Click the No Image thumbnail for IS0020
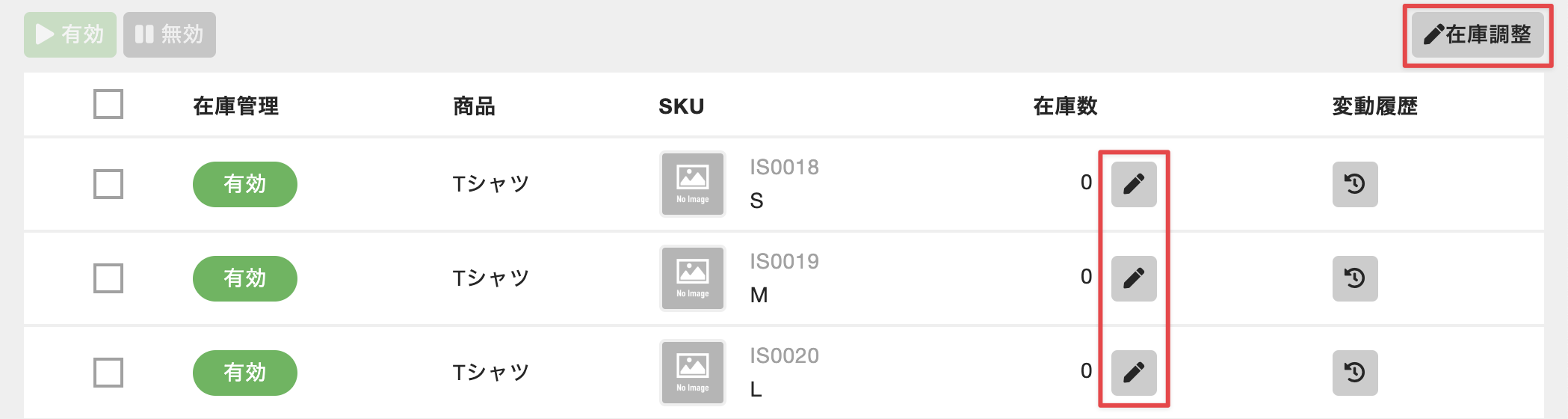Image resolution: width=1568 pixels, height=419 pixels. 692,373
